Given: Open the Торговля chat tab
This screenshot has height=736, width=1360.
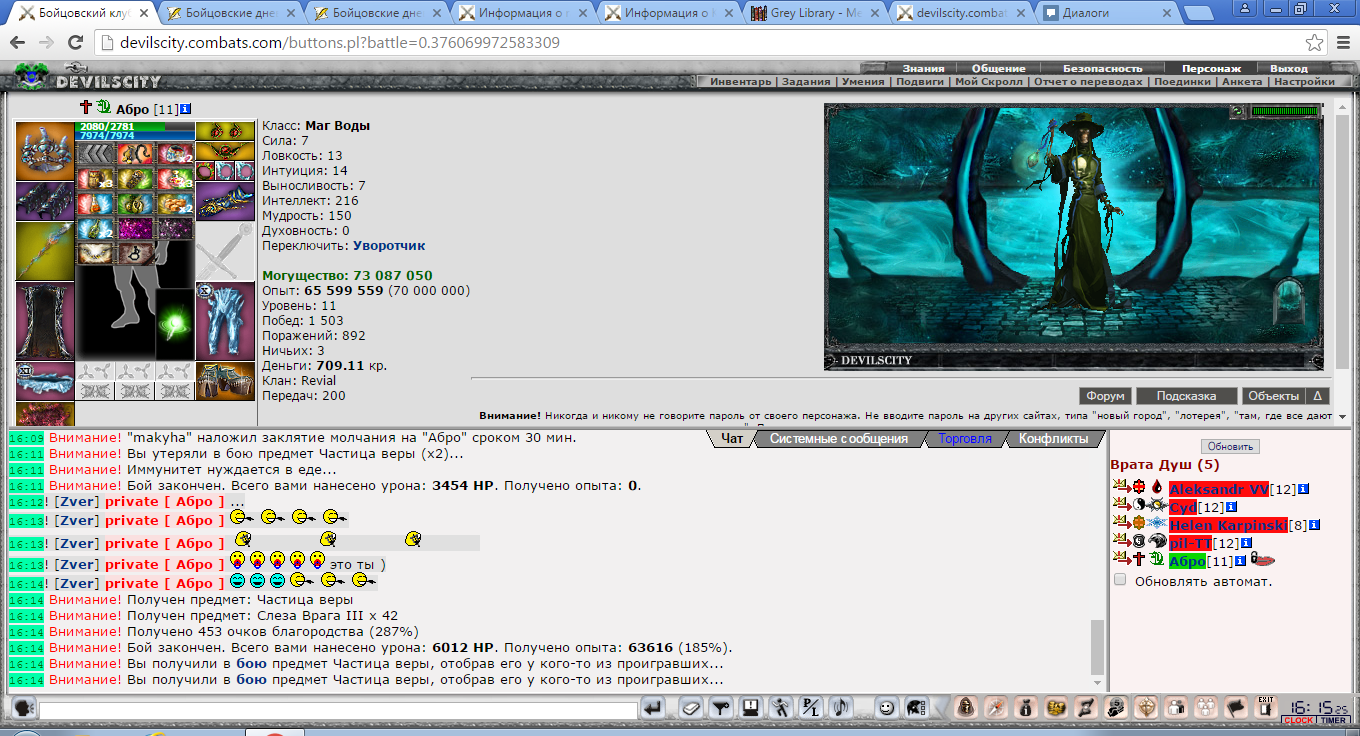Looking at the screenshot, I should (x=965, y=439).
